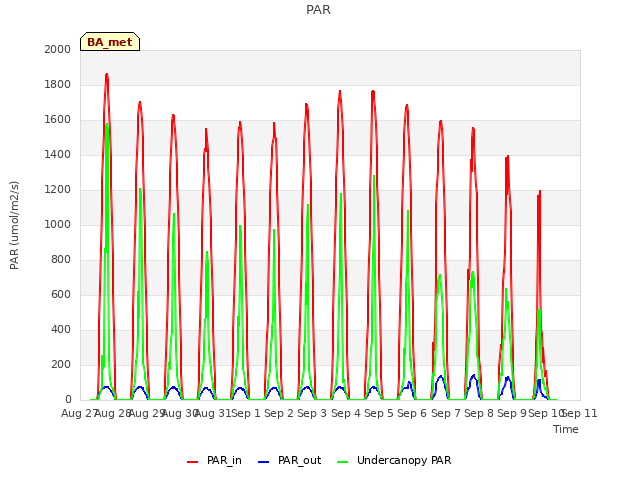Toggle the PAR_out legend entry
This screenshot has height=480, width=640.
(290, 460)
